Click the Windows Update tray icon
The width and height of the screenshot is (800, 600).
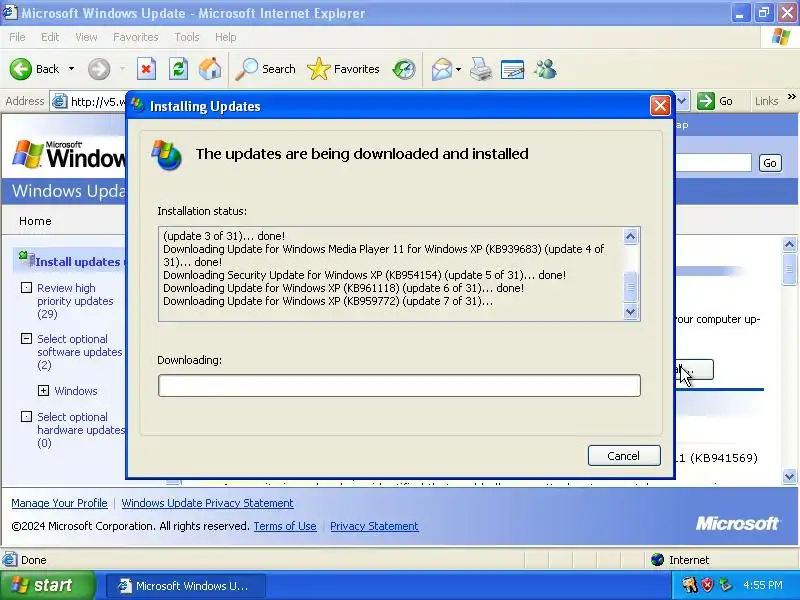click(724, 585)
